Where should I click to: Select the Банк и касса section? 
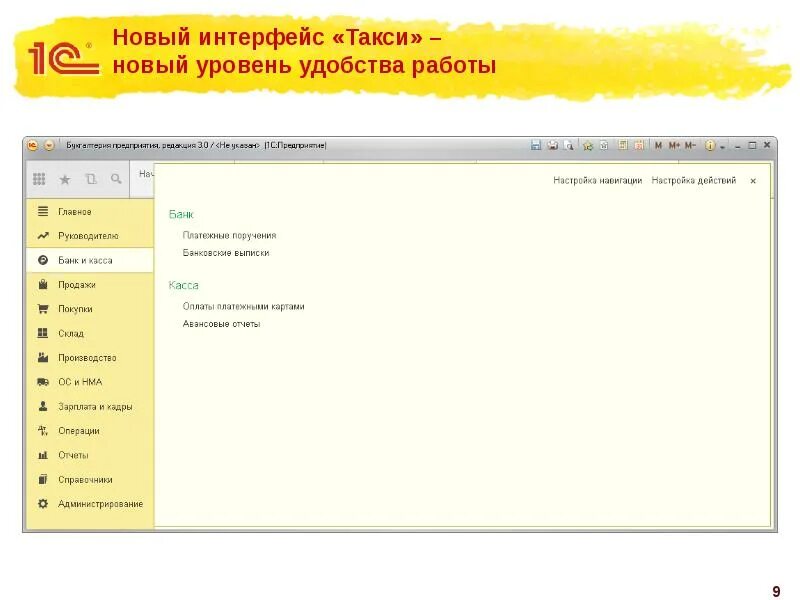point(90,260)
